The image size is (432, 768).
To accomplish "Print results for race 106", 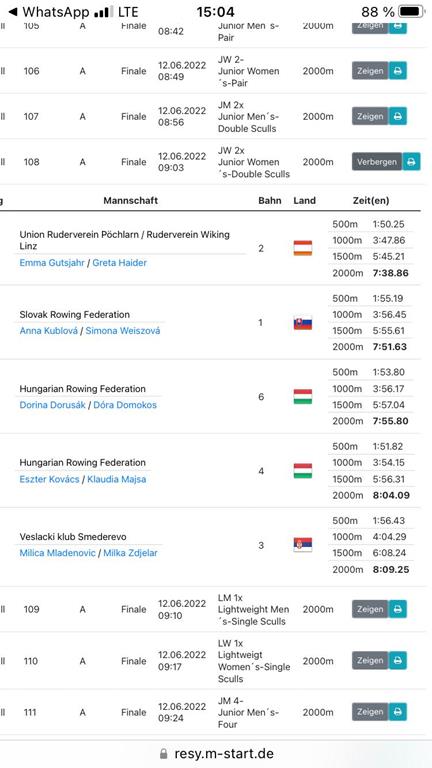I will pyautogui.click(x=398, y=71).
